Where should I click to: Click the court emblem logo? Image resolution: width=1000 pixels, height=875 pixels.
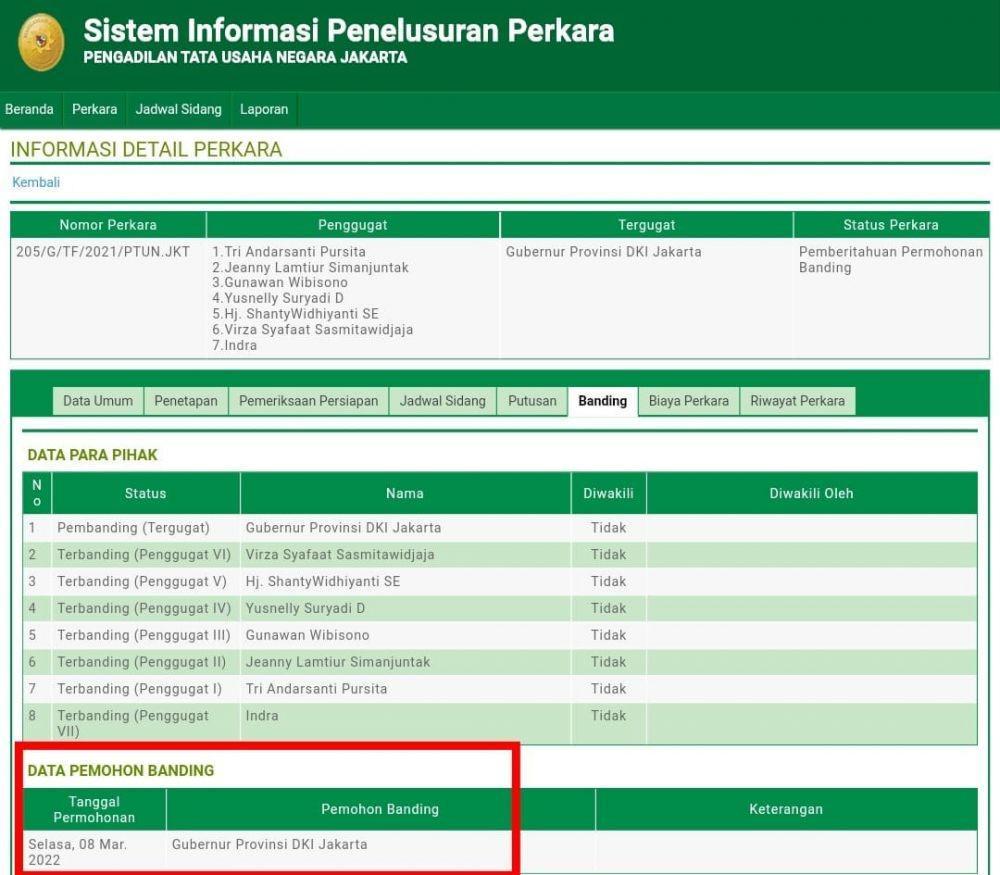click(x=41, y=42)
